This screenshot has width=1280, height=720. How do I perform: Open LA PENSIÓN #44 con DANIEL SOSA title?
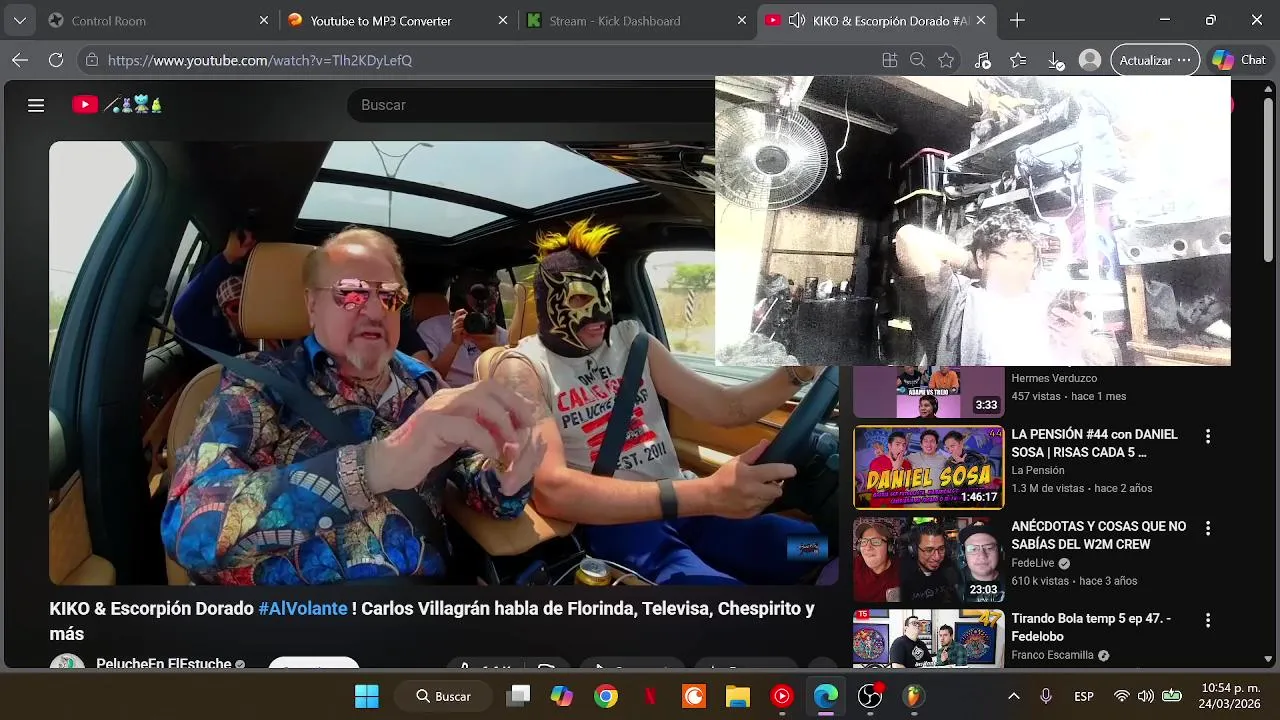pyautogui.click(x=1094, y=443)
